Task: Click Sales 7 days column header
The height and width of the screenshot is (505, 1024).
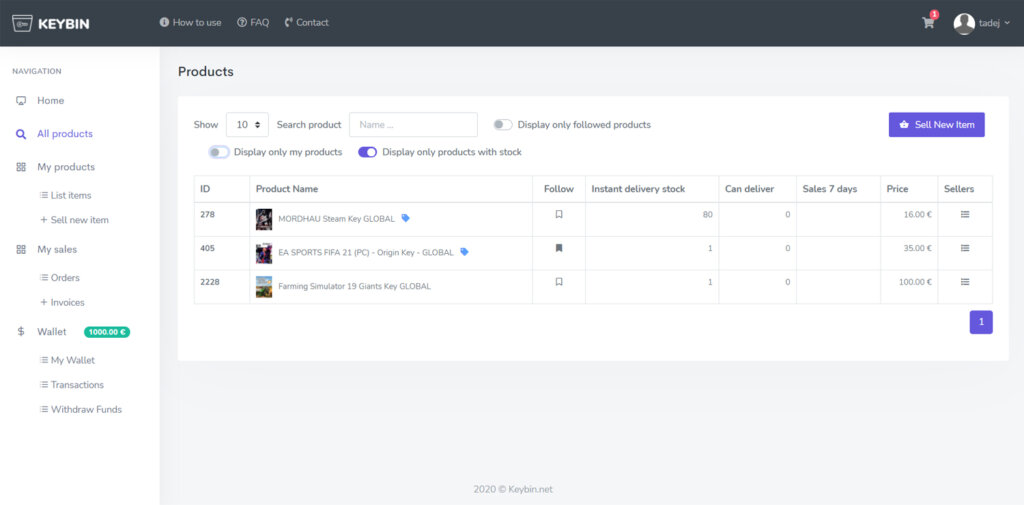Action: click(x=838, y=189)
